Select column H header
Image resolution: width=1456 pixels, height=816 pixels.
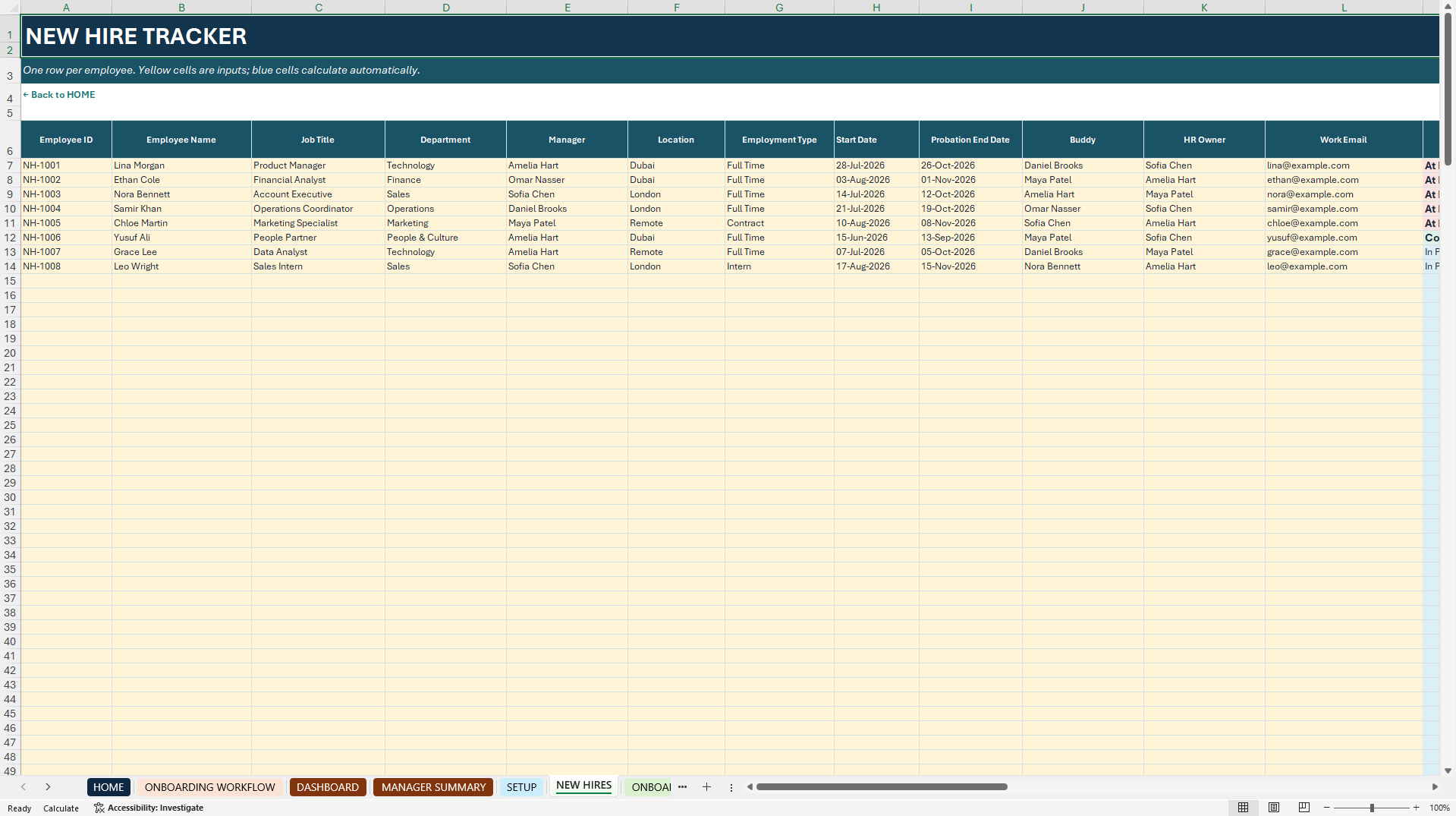(x=876, y=7)
